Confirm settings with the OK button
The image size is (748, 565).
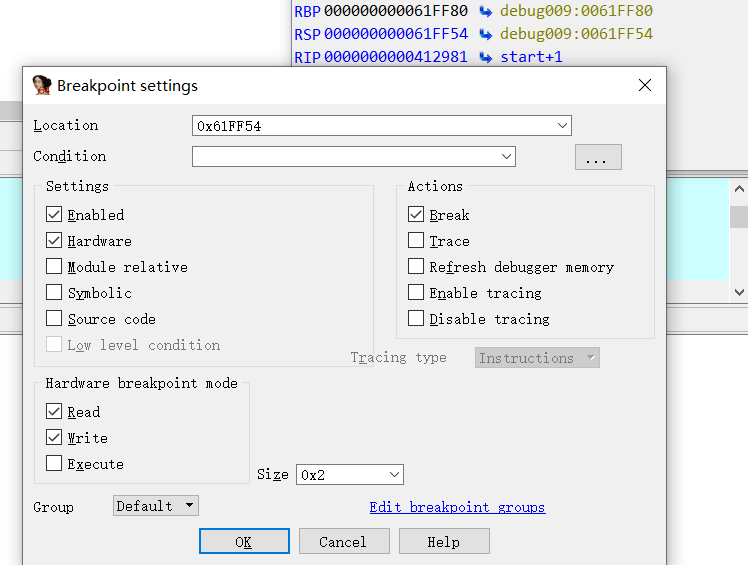244,542
